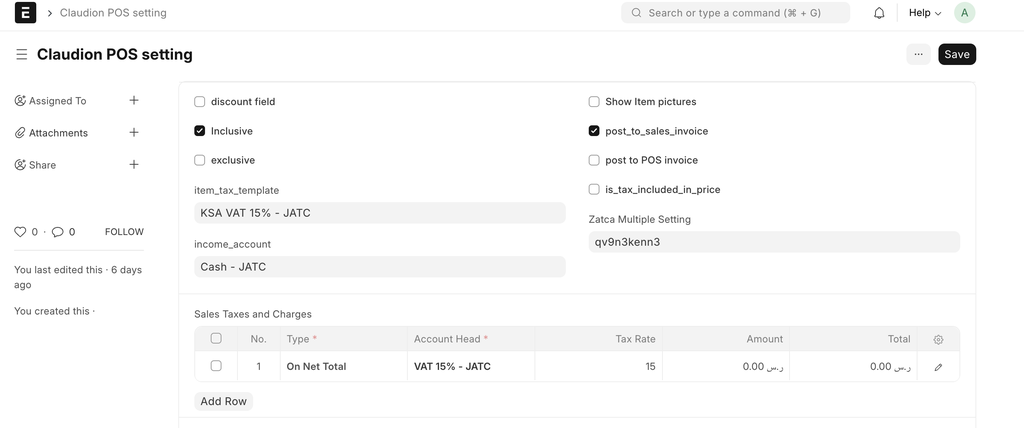Click the row 1 Amount cell
The width and height of the screenshot is (1024, 428).
(726, 367)
